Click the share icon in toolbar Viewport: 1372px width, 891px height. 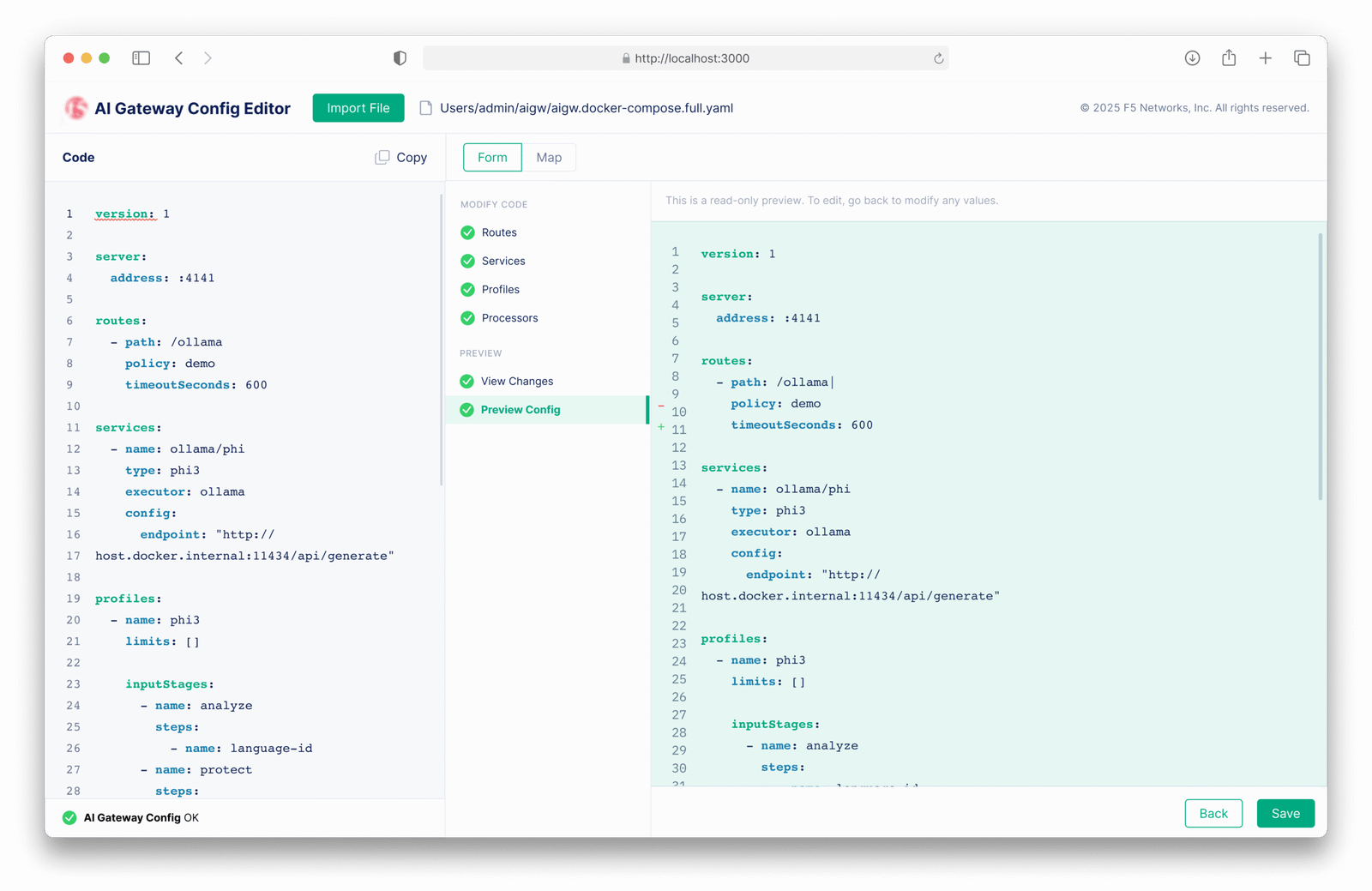[1229, 58]
